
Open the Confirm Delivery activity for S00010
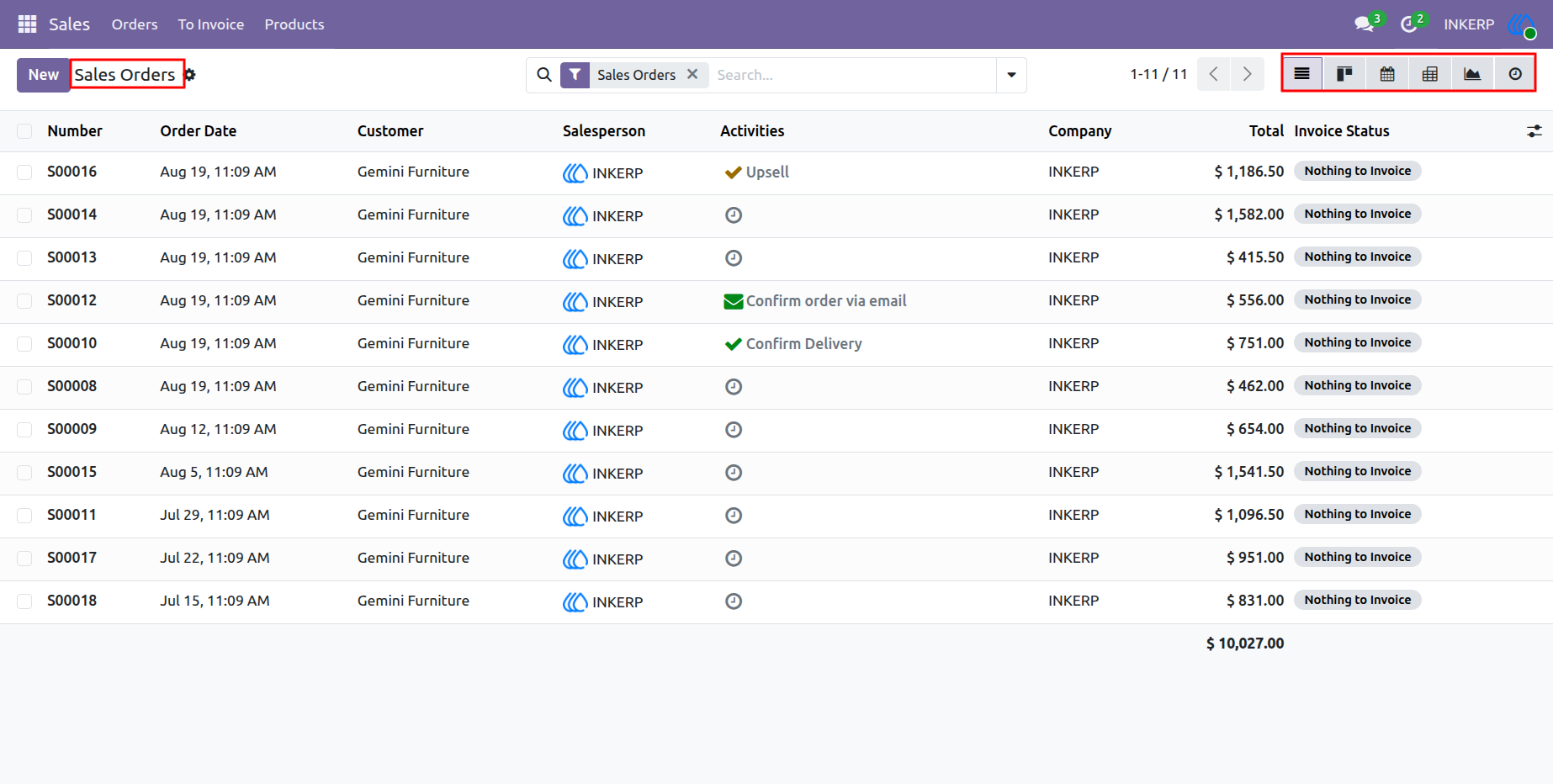click(x=793, y=344)
